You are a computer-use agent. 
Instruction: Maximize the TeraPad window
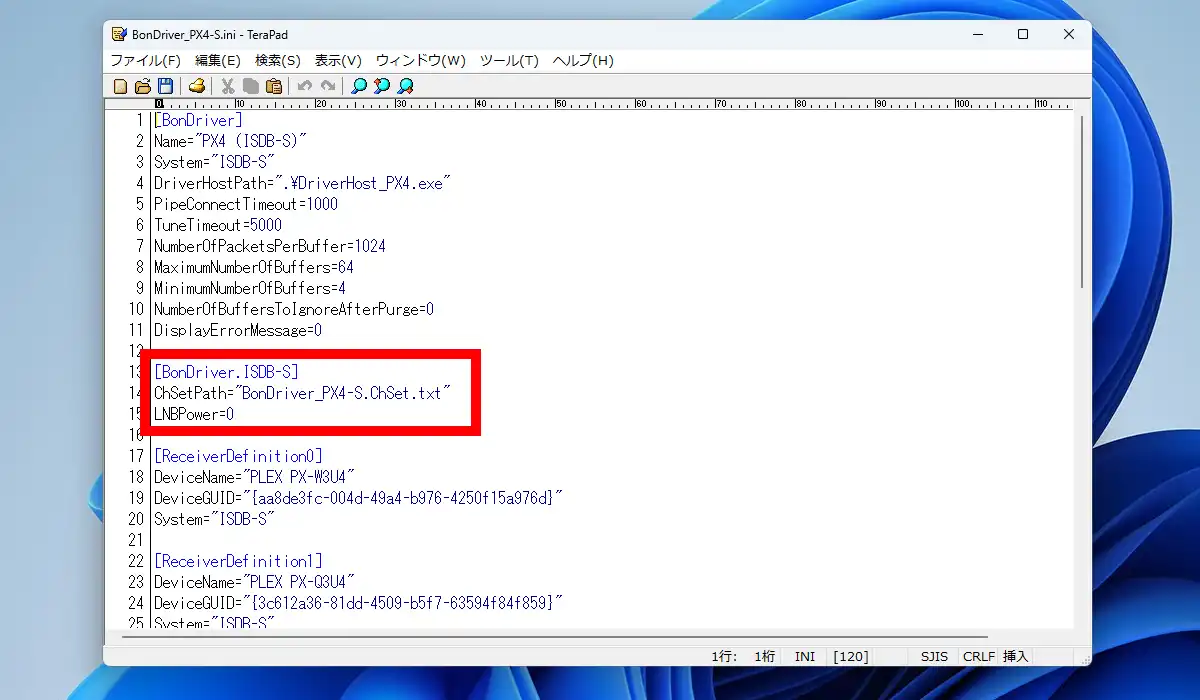click(x=1023, y=34)
